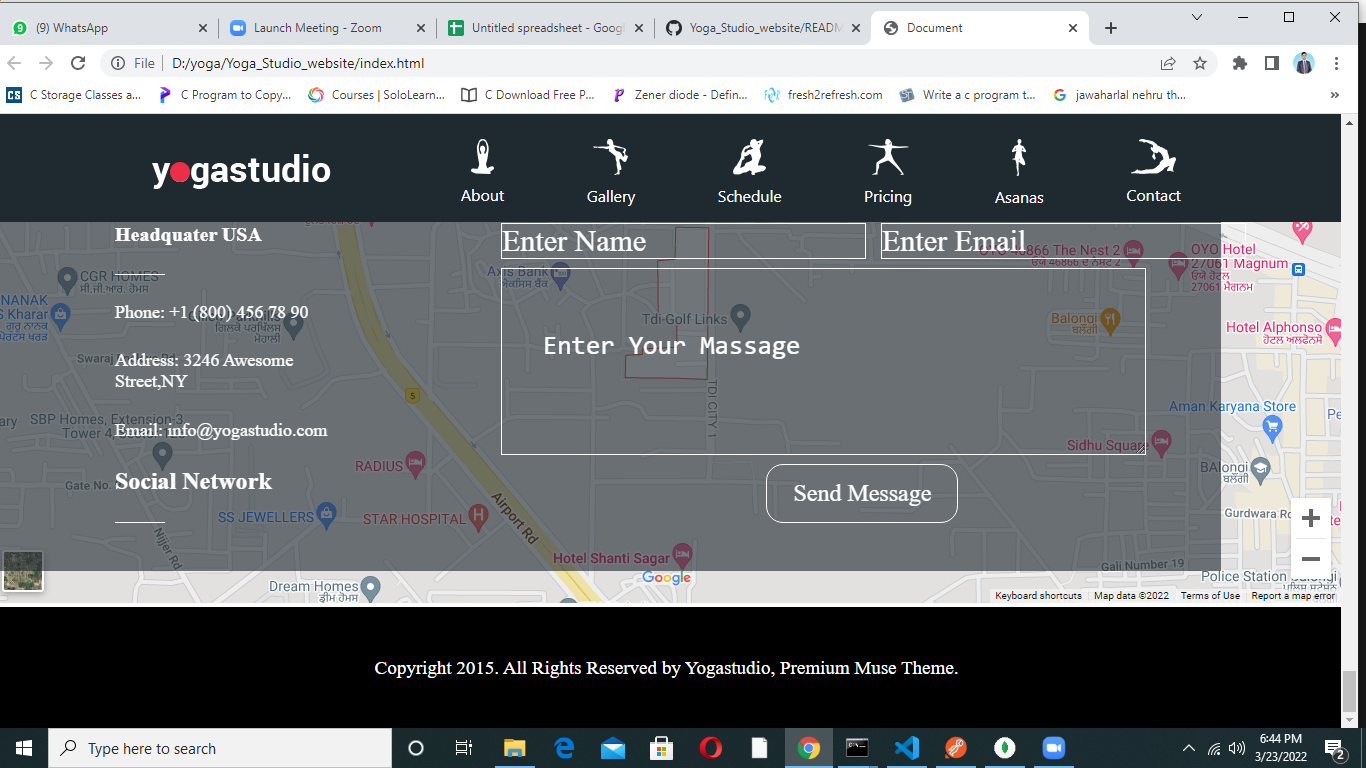The width and height of the screenshot is (1366, 768).
Task: Open the side panel icon
Action: (x=1271, y=63)
